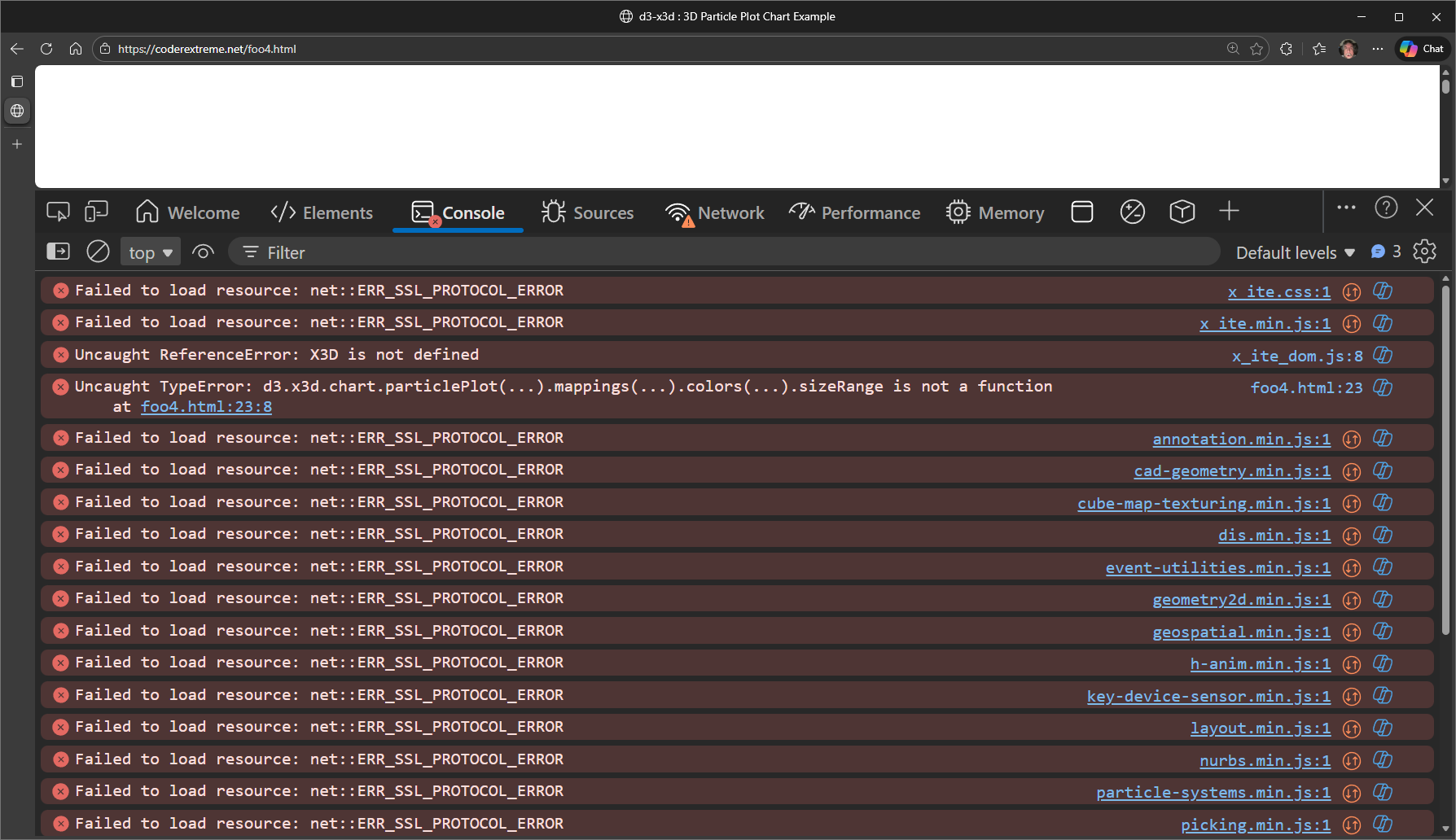Open the Default levels dropdown
The width and height of the screenshot is (1456, 840).
point(1295,252)
